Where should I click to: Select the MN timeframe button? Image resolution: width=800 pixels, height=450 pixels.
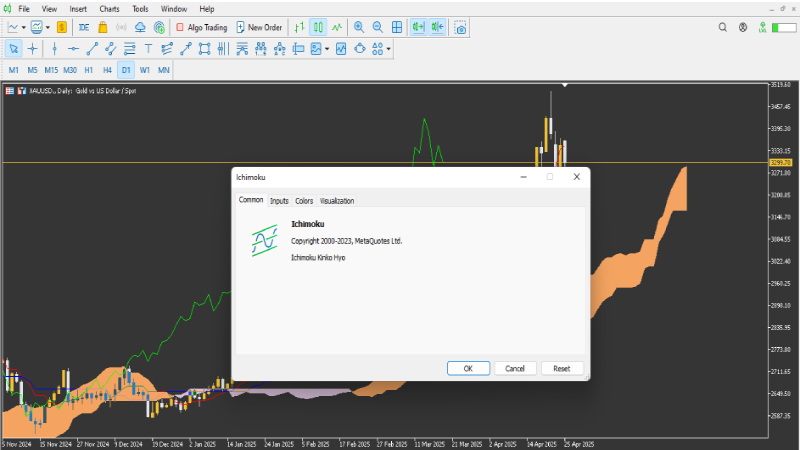(164, 70)
